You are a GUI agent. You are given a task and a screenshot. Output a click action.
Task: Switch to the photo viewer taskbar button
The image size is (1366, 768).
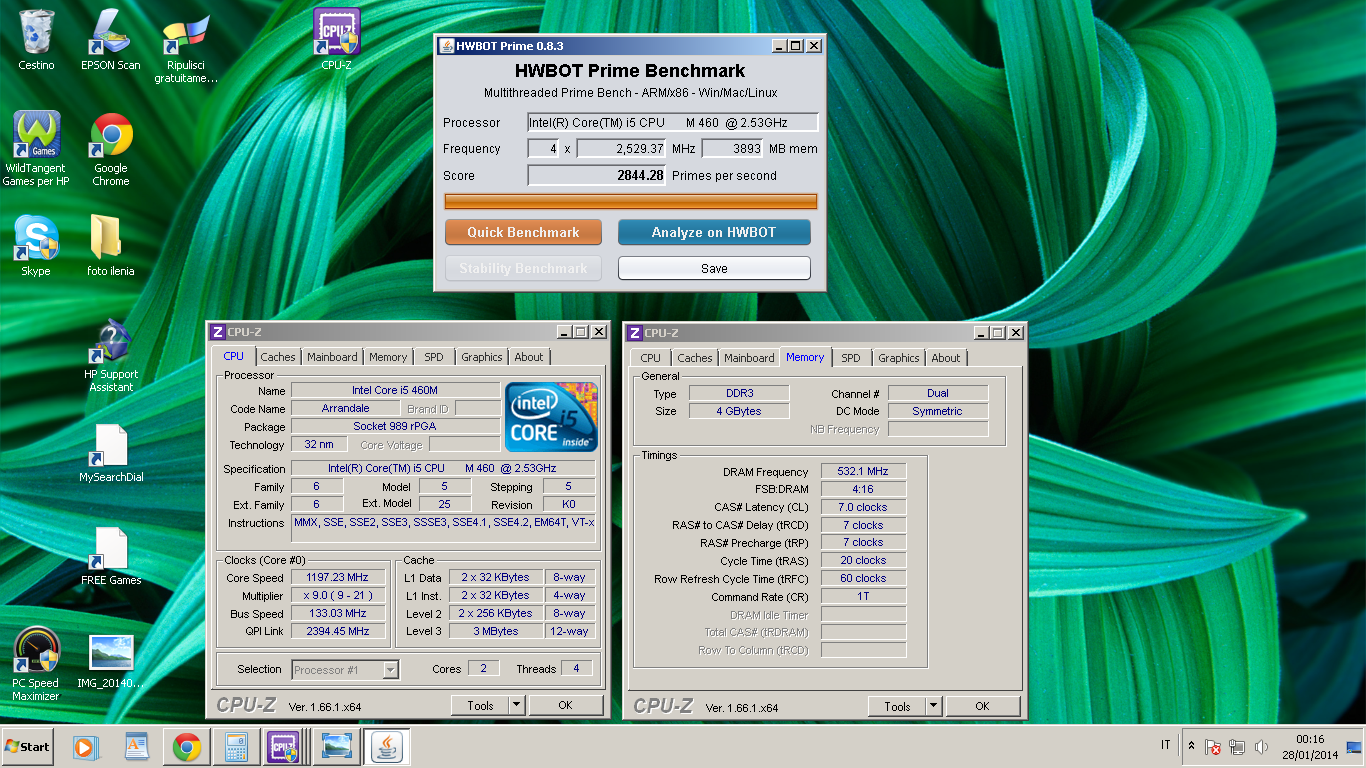[x=336, y=747]
